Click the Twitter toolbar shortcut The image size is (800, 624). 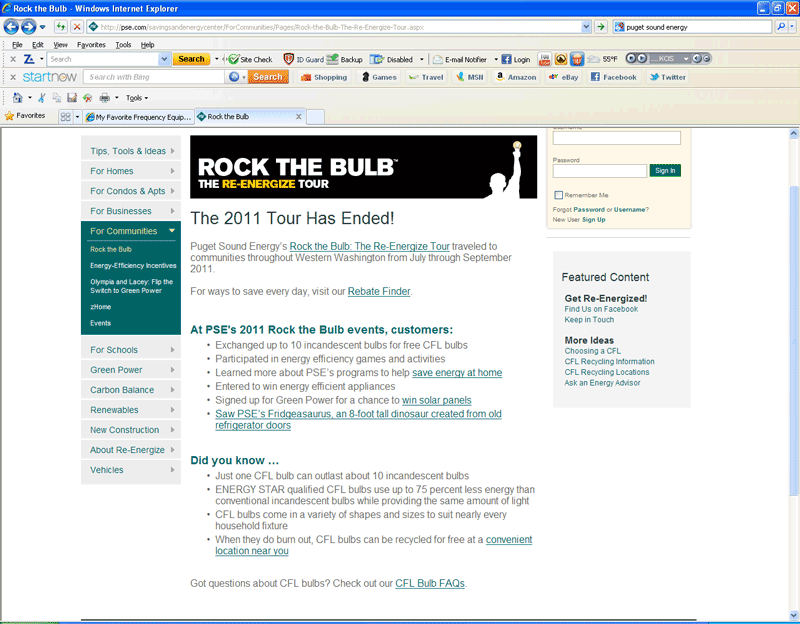666,77
